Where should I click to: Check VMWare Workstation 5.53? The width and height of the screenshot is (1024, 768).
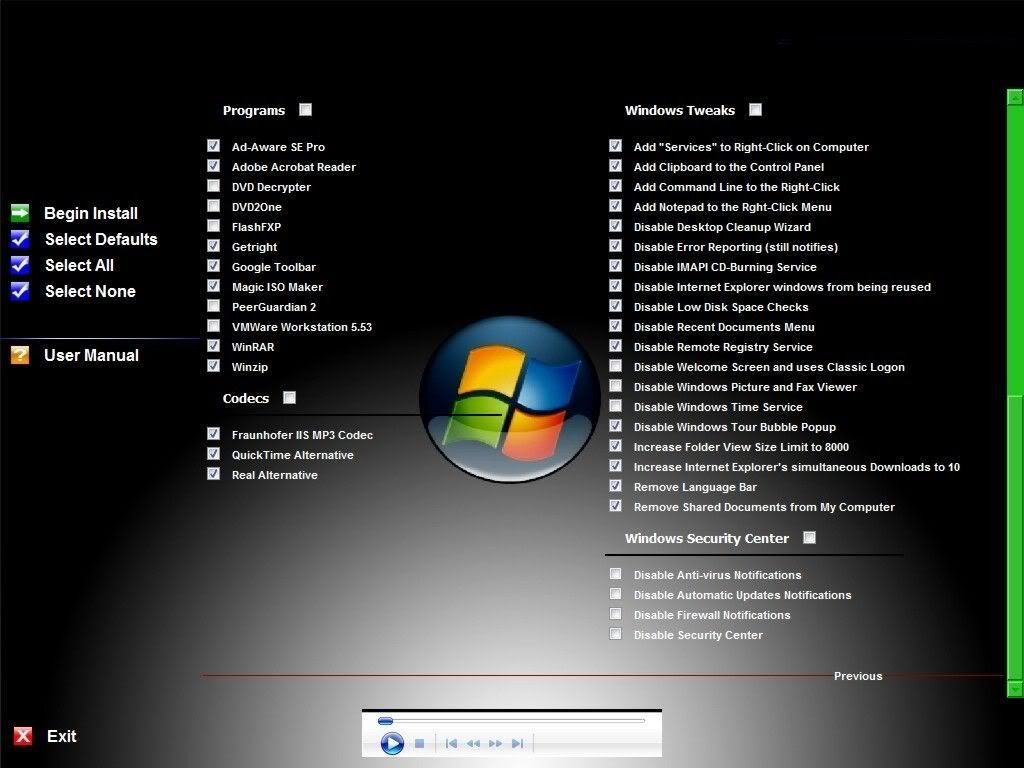tap(214, 326)
